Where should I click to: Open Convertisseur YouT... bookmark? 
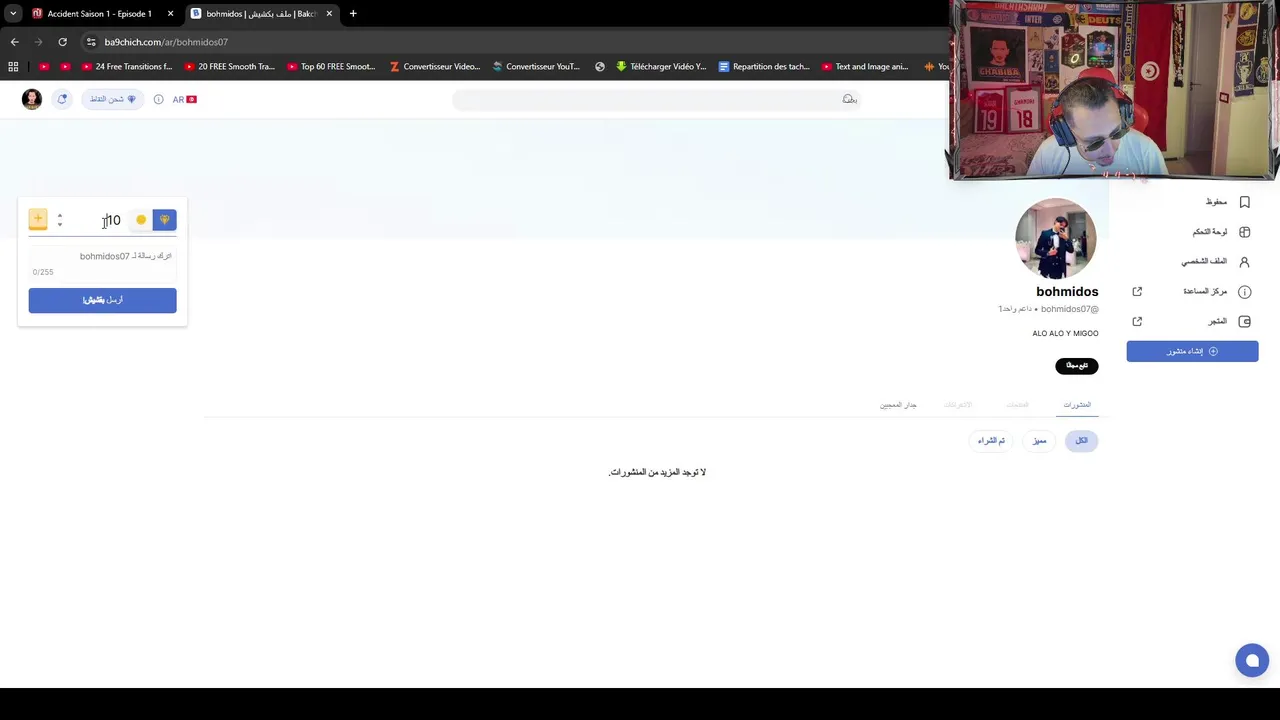point(537,67)
